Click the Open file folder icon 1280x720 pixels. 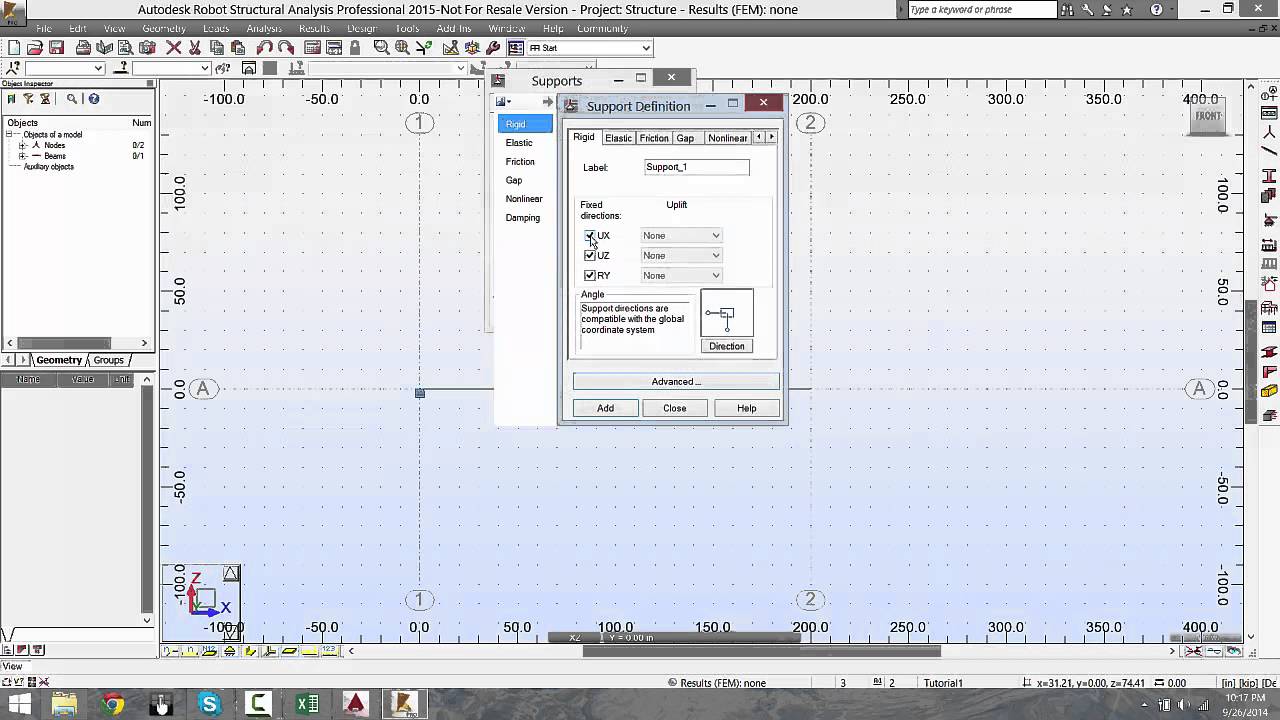pos(35,48)
